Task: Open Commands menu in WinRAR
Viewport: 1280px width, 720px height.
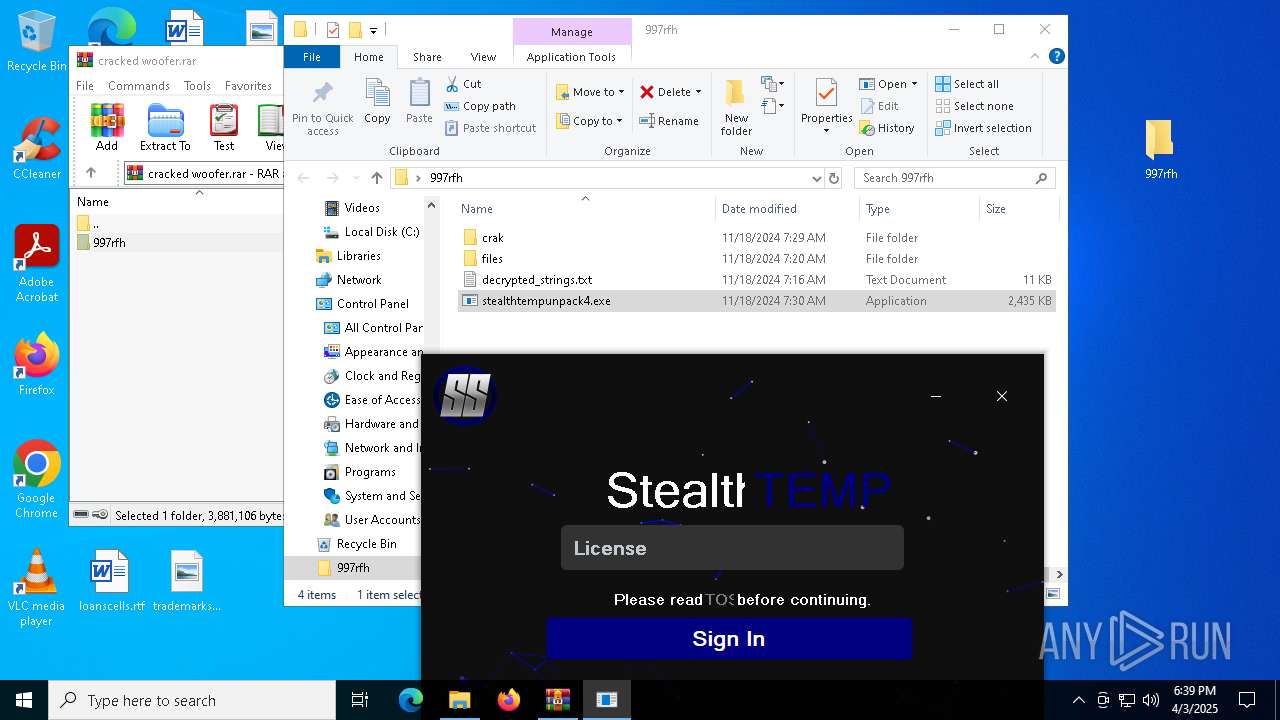Action: pos(139,86)
